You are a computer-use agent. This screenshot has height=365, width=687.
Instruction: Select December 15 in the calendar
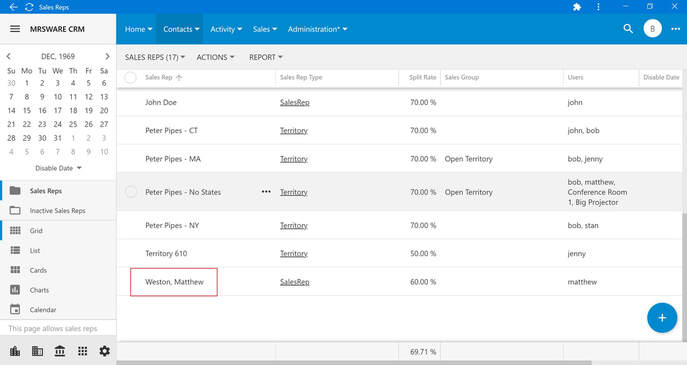(27, 110)
